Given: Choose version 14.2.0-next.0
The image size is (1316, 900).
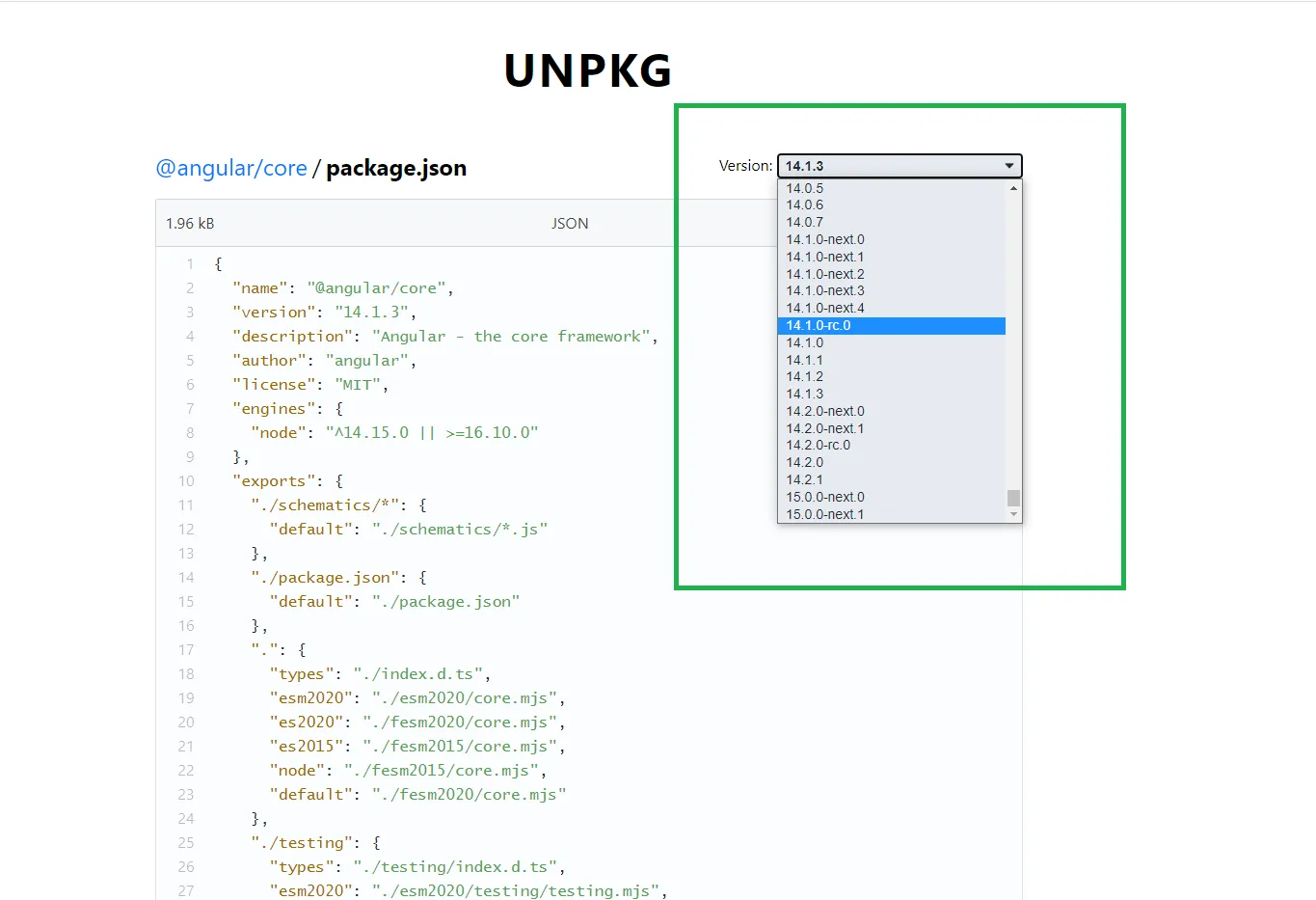Looking at the screenshot, I should [x=892, y=411].
